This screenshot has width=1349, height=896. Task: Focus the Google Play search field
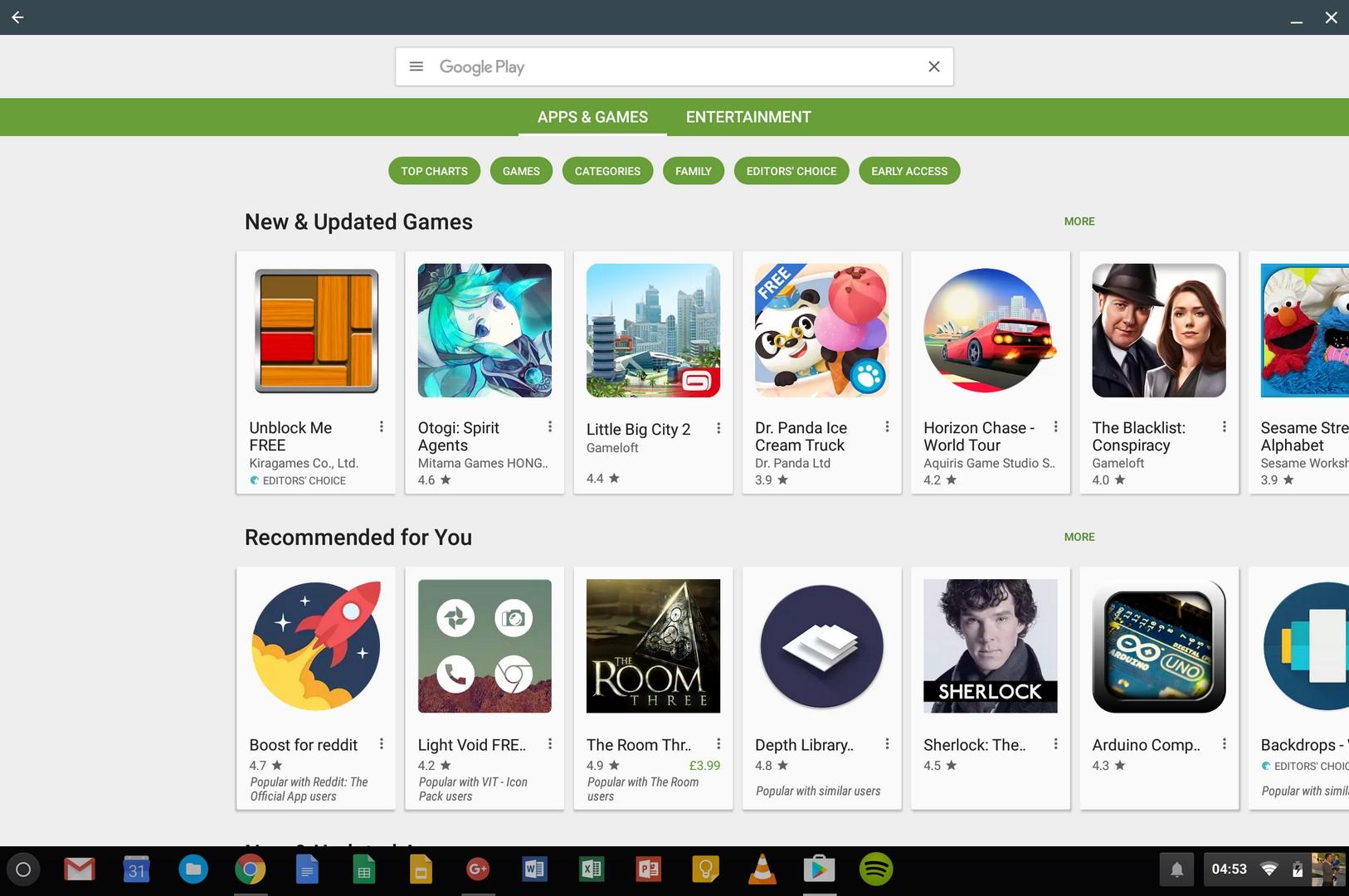[x=674, y=66]
